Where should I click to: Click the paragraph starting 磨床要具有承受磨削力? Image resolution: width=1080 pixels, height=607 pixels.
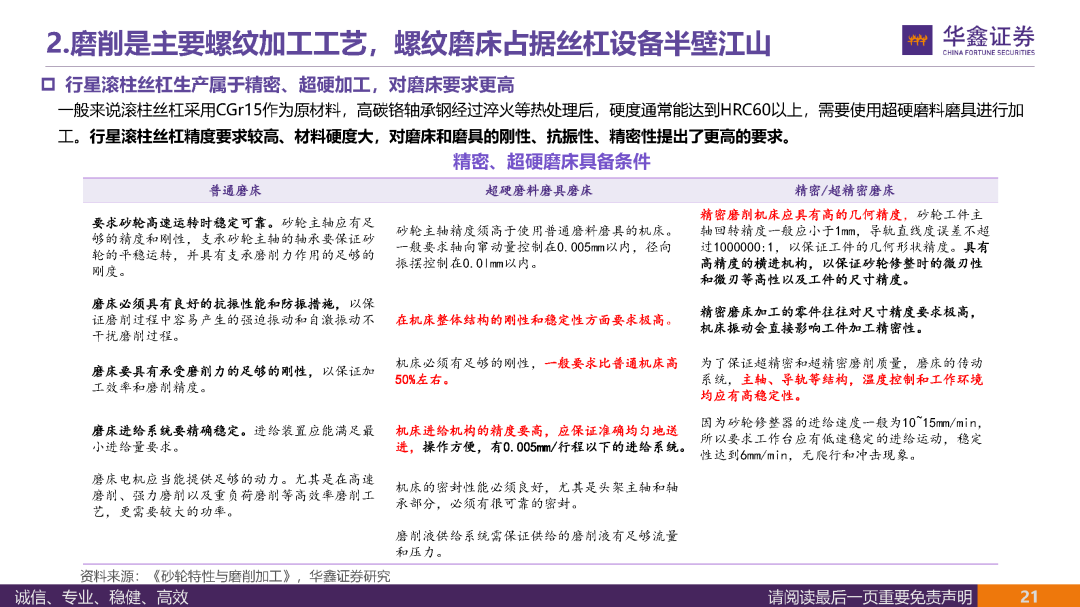click(233, 380)
